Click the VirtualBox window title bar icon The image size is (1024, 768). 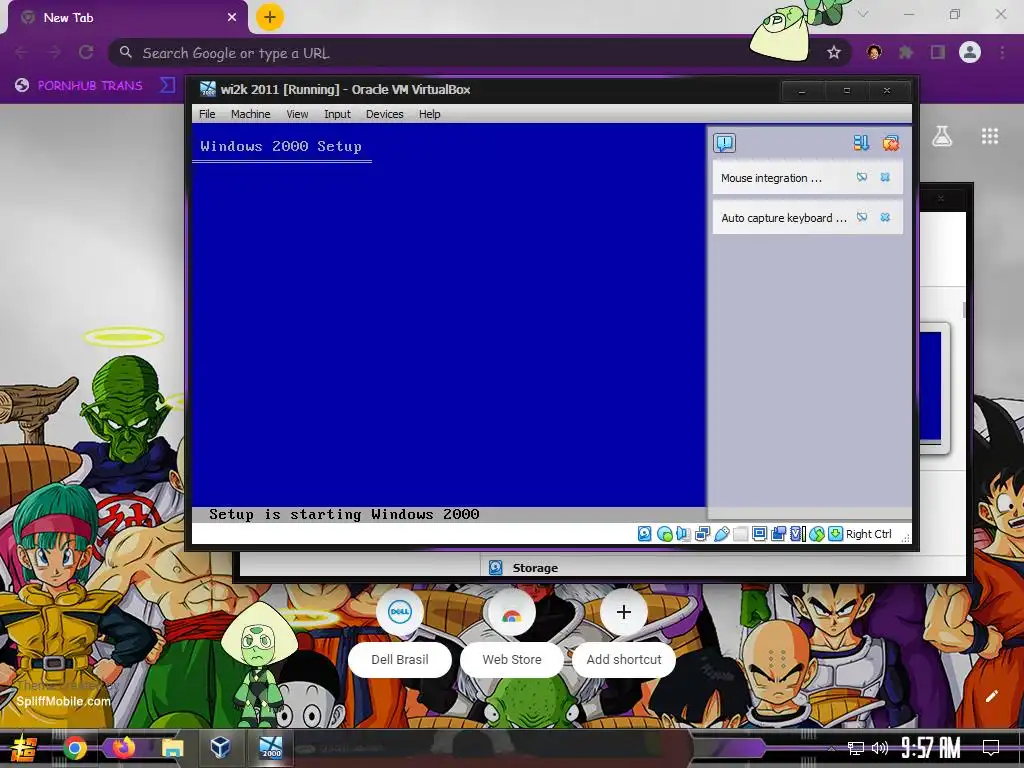(208, 89)
